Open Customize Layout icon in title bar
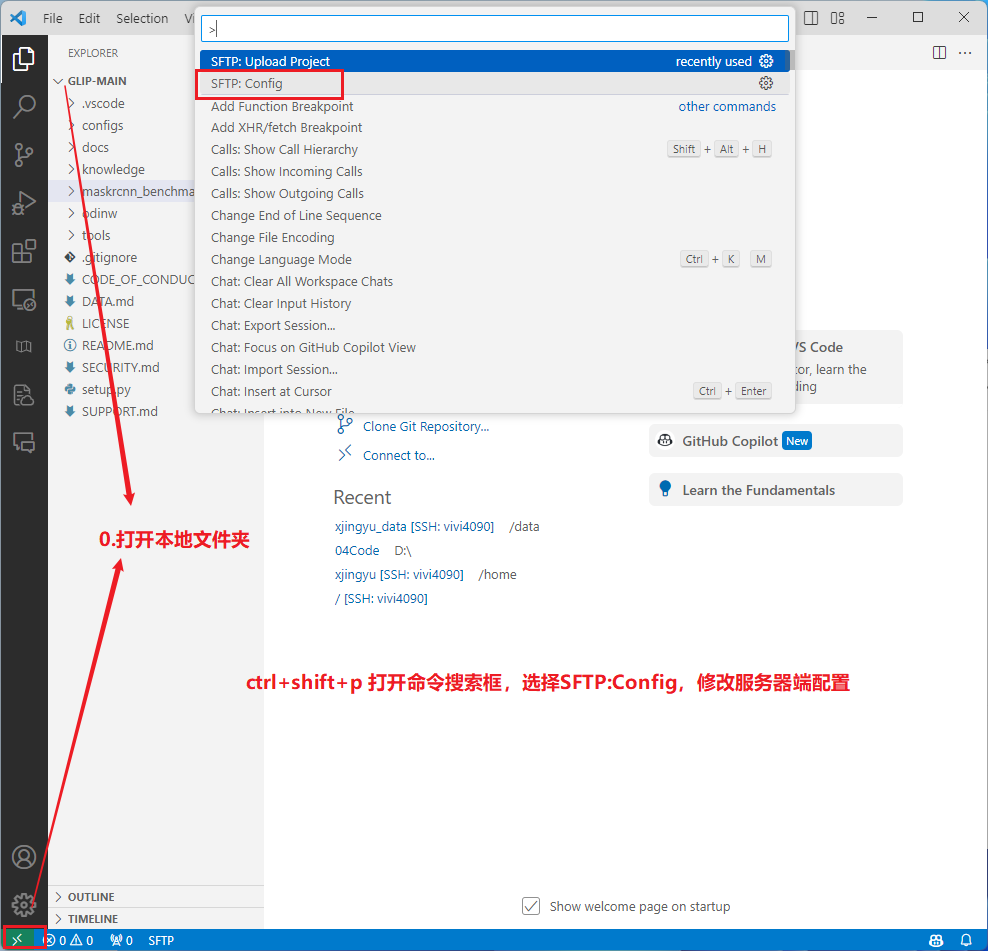Screen dimensions: 988x951 coord(837,18)
